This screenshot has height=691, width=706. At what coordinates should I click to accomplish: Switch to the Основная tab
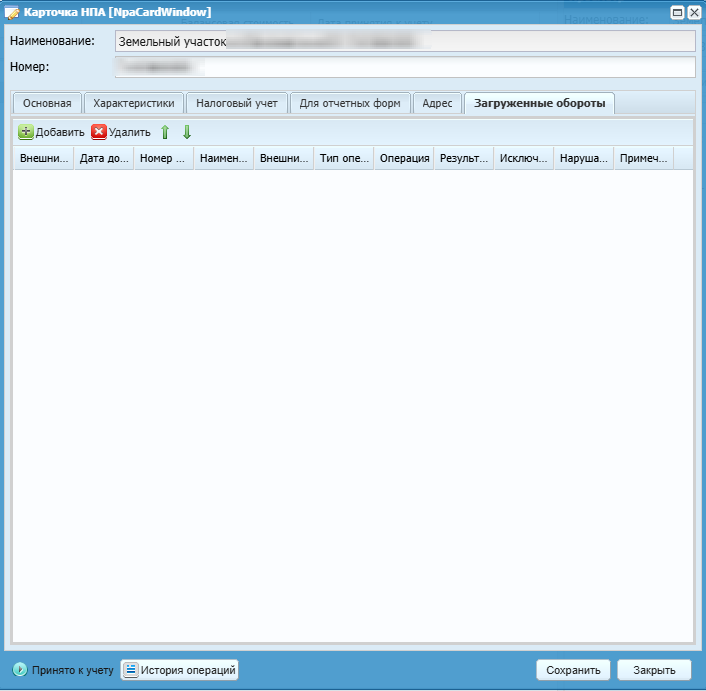(x=47, y=103)
